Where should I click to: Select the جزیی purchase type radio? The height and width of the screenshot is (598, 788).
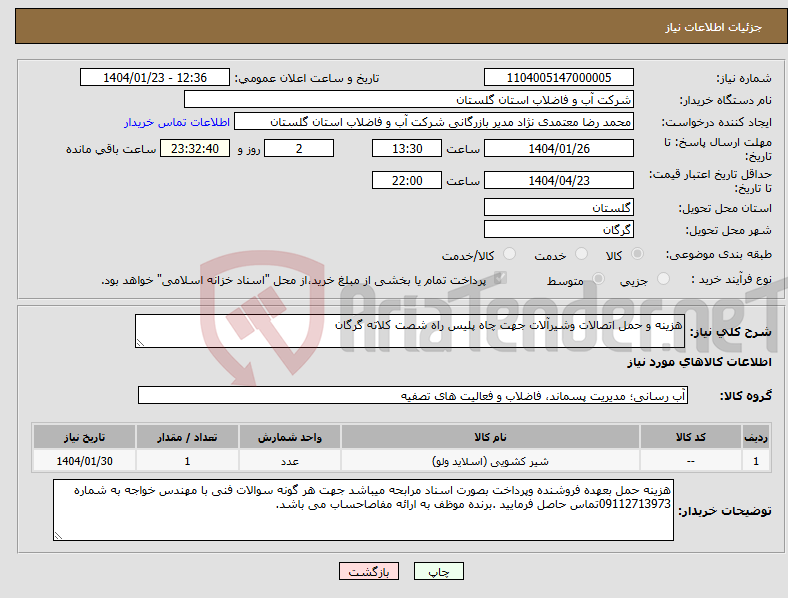point(663,279)
